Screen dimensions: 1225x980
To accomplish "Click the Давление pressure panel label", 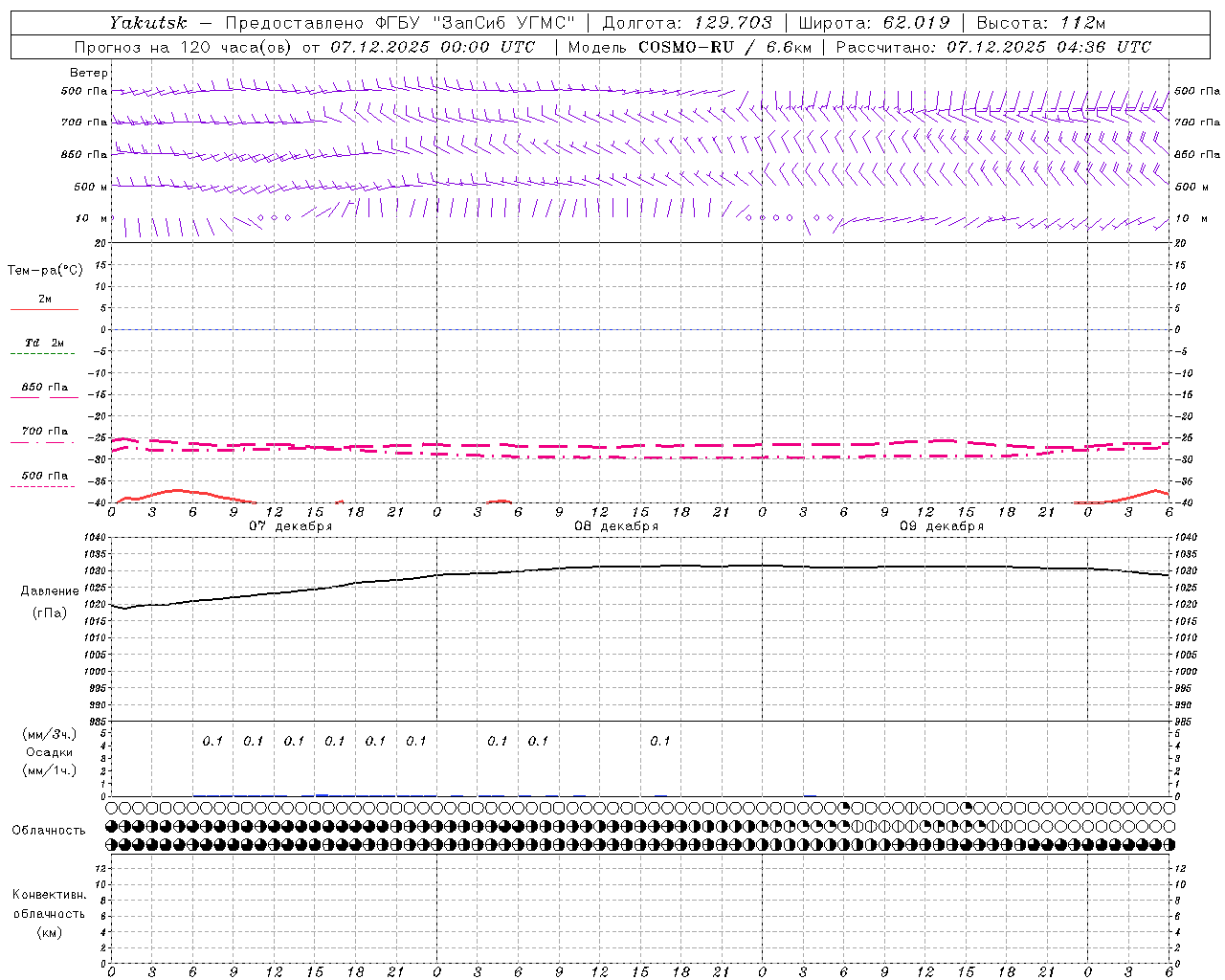I will pyautogui.click(x=50, y=591).
